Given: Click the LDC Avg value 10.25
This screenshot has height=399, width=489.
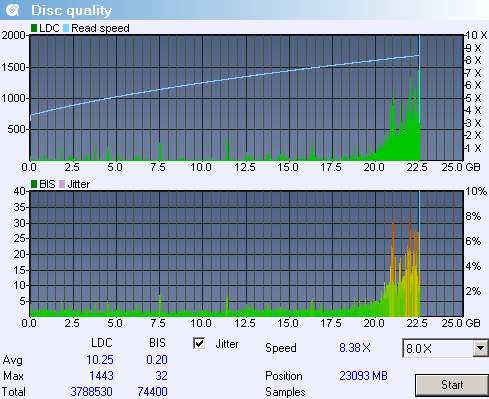Looking at the screenshot, I should (100, 360).
